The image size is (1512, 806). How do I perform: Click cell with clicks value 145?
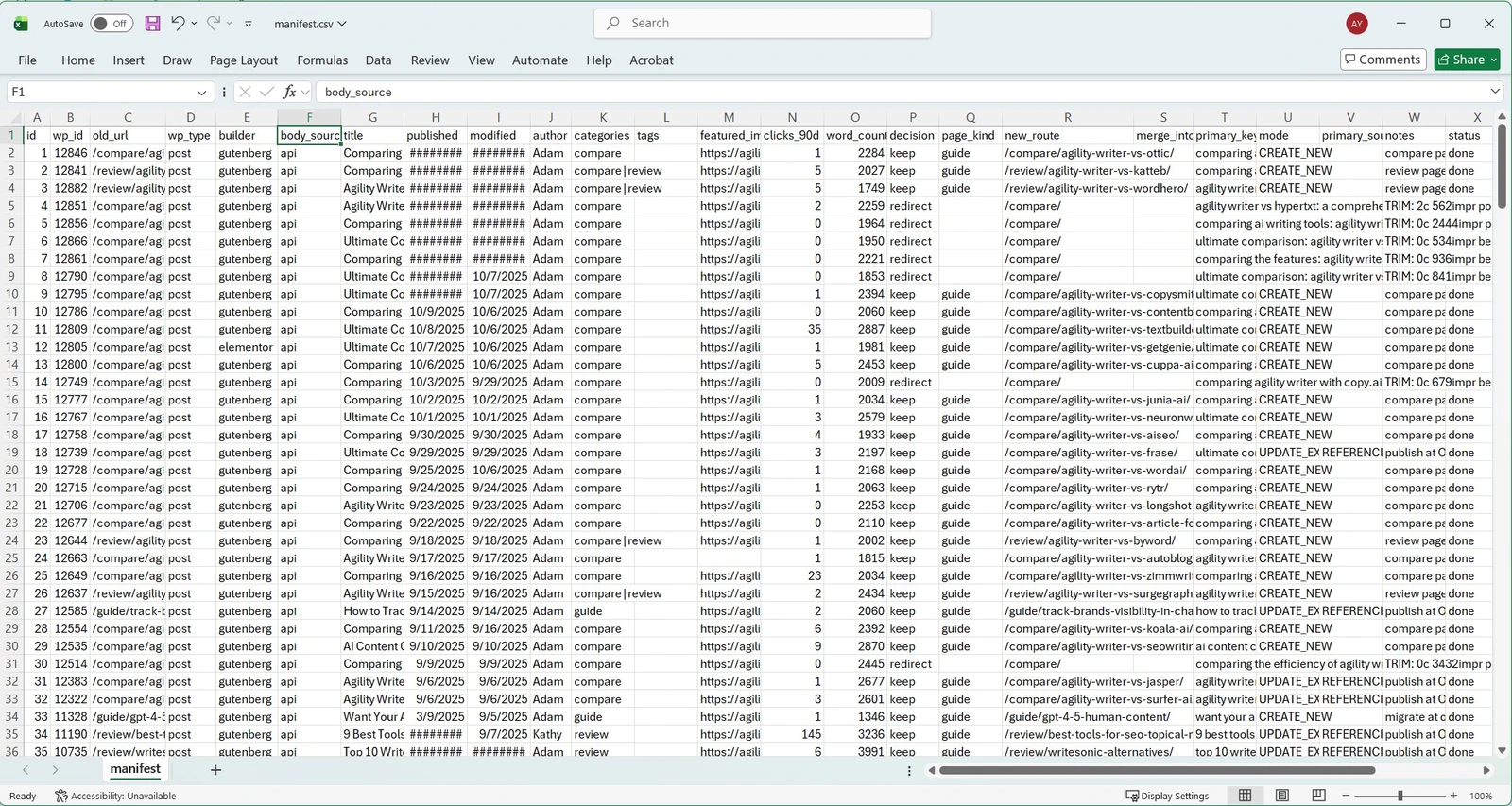(x=792, y=734)
